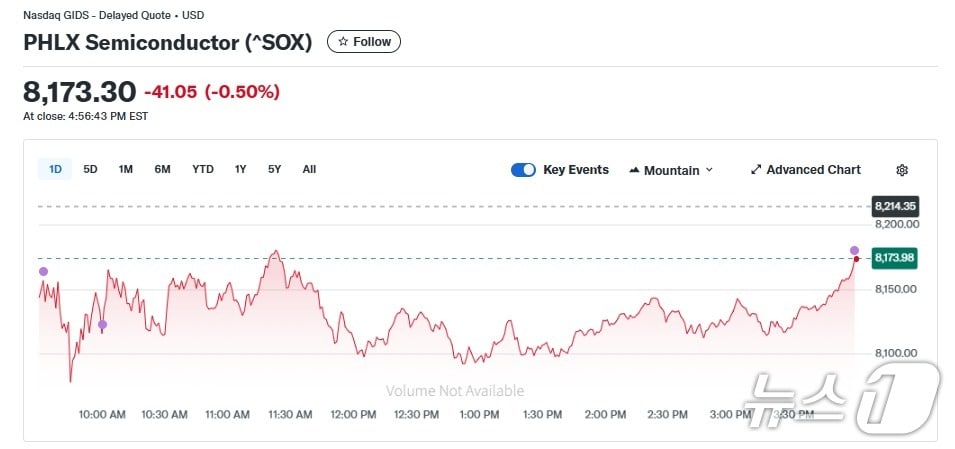Show the 6M chart range
The width and height of the screenshot is (955, 449).
(162, 169)
